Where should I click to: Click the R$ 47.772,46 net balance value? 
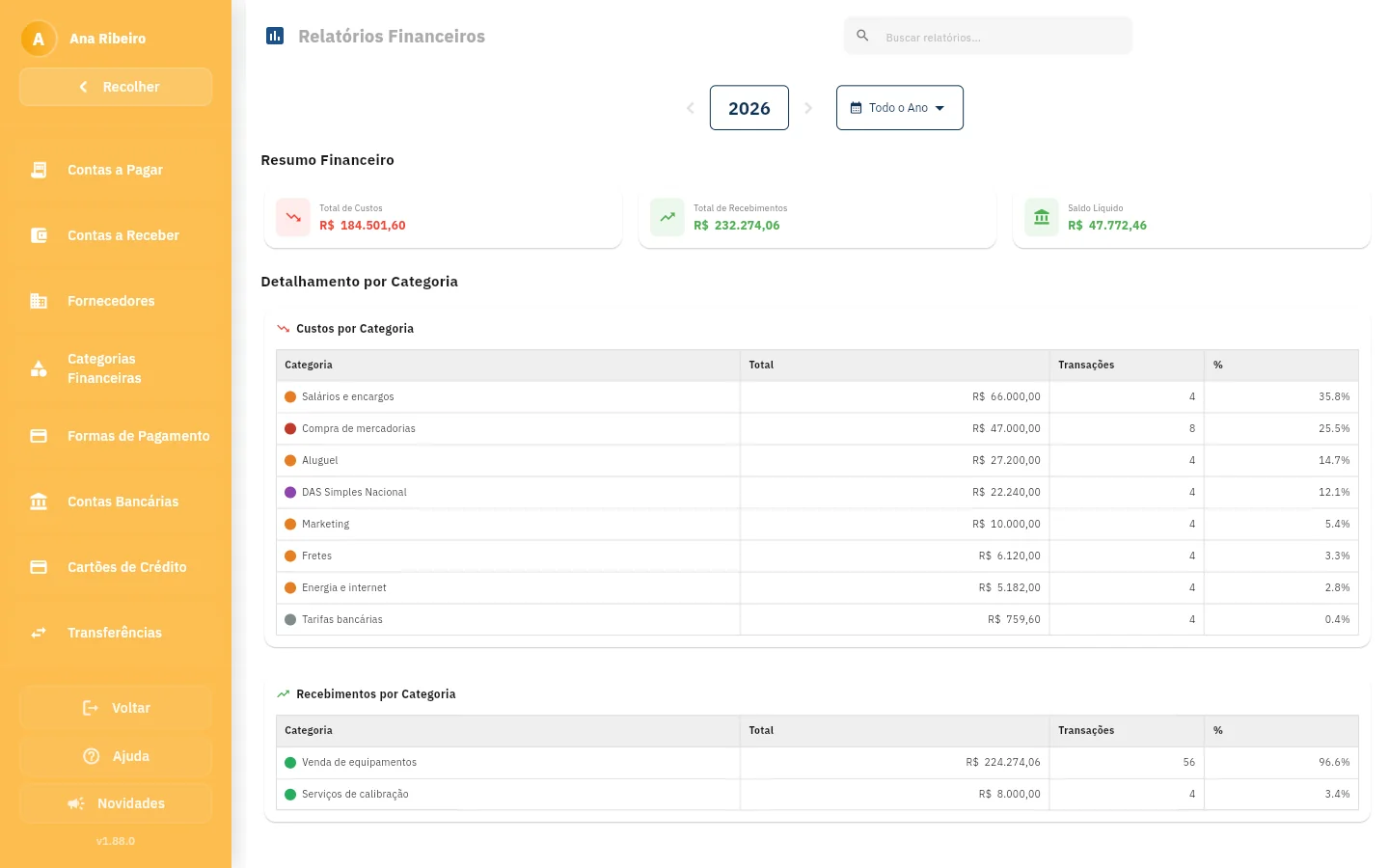pos(1107,226)
